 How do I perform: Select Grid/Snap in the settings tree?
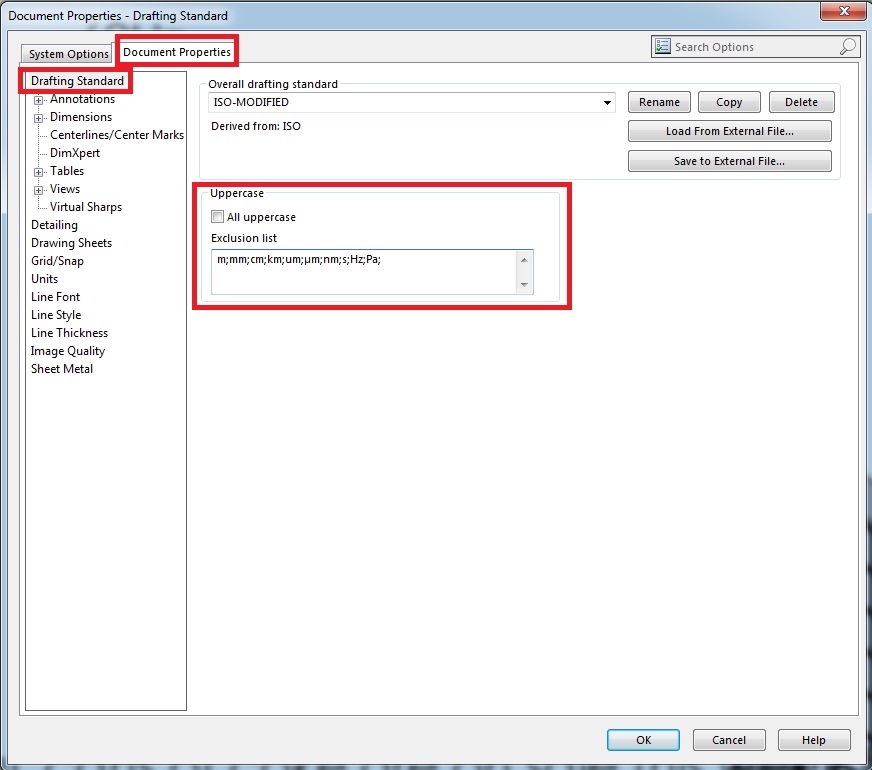point(57,261)
